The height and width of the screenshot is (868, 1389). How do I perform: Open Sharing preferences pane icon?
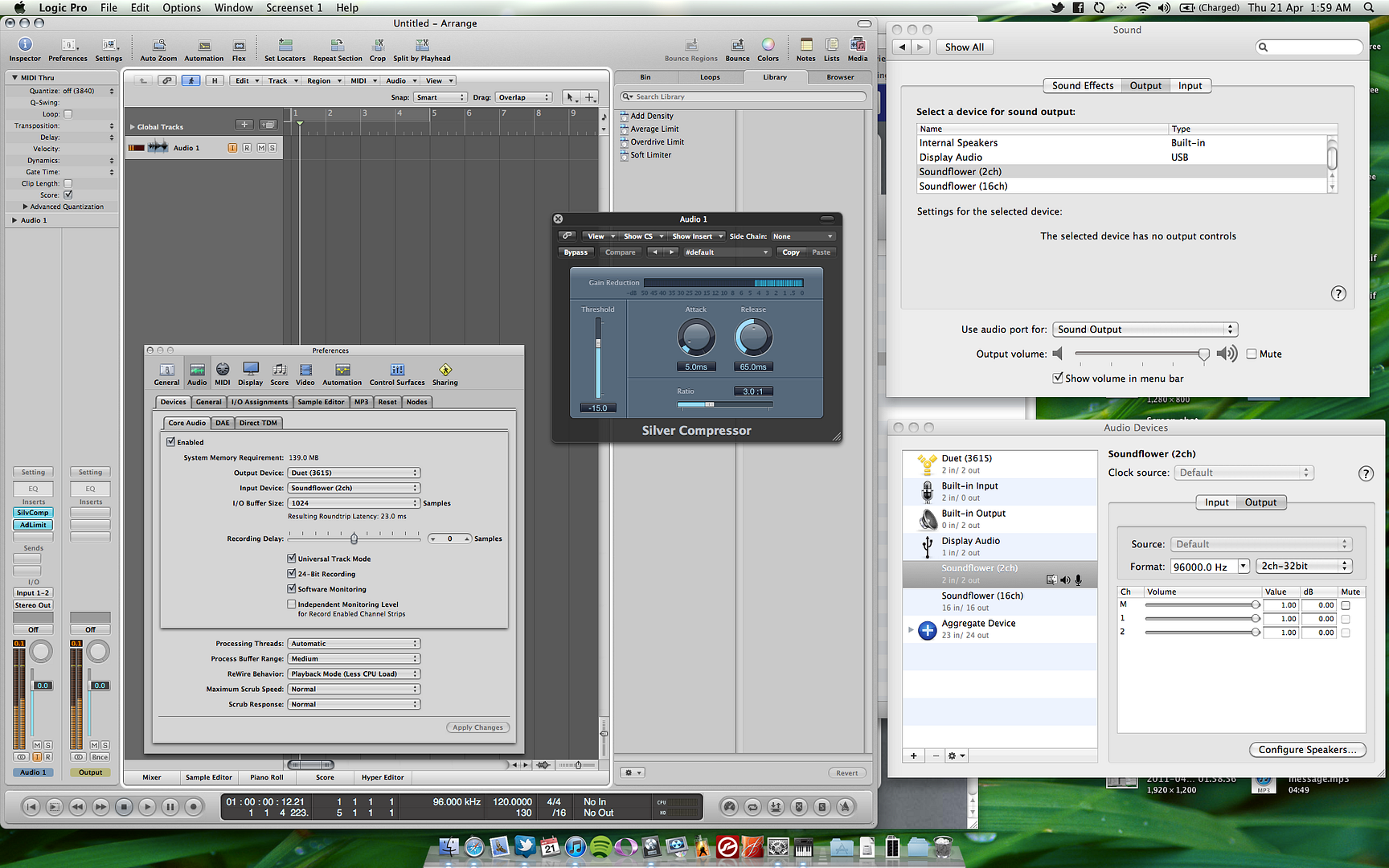445,374
